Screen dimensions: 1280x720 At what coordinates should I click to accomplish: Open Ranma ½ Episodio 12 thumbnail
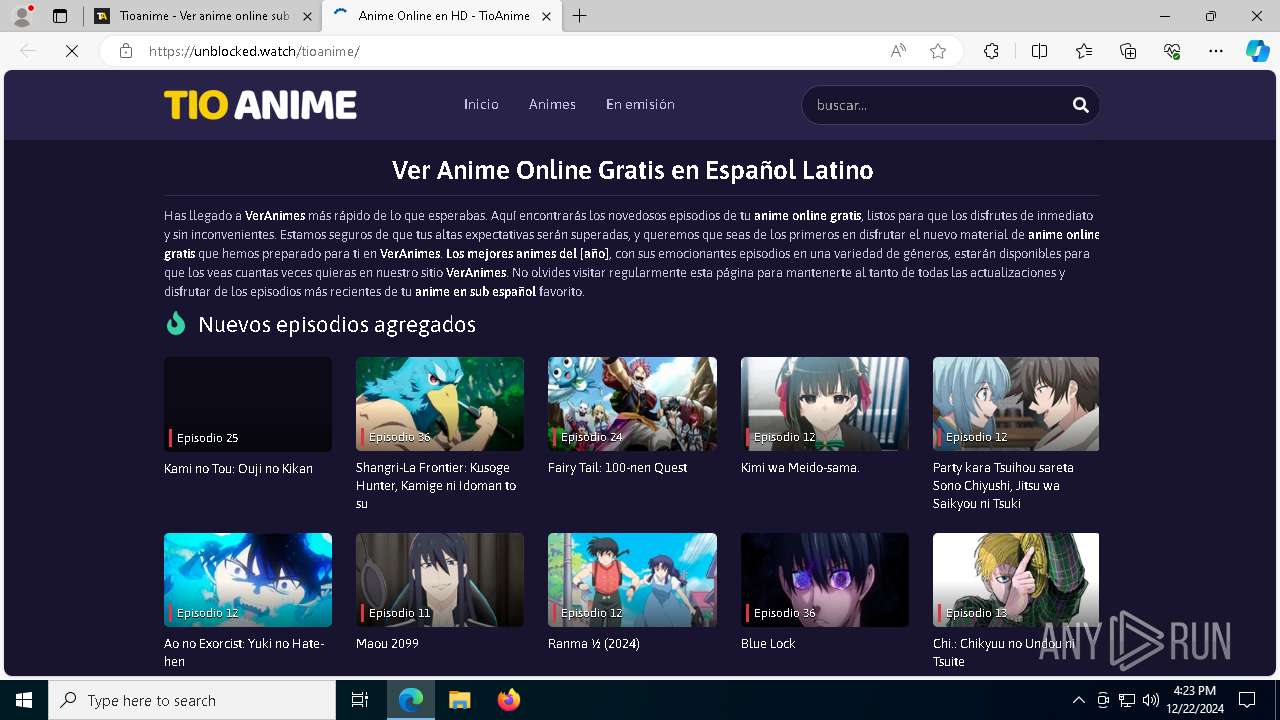[x=632, y=580]
